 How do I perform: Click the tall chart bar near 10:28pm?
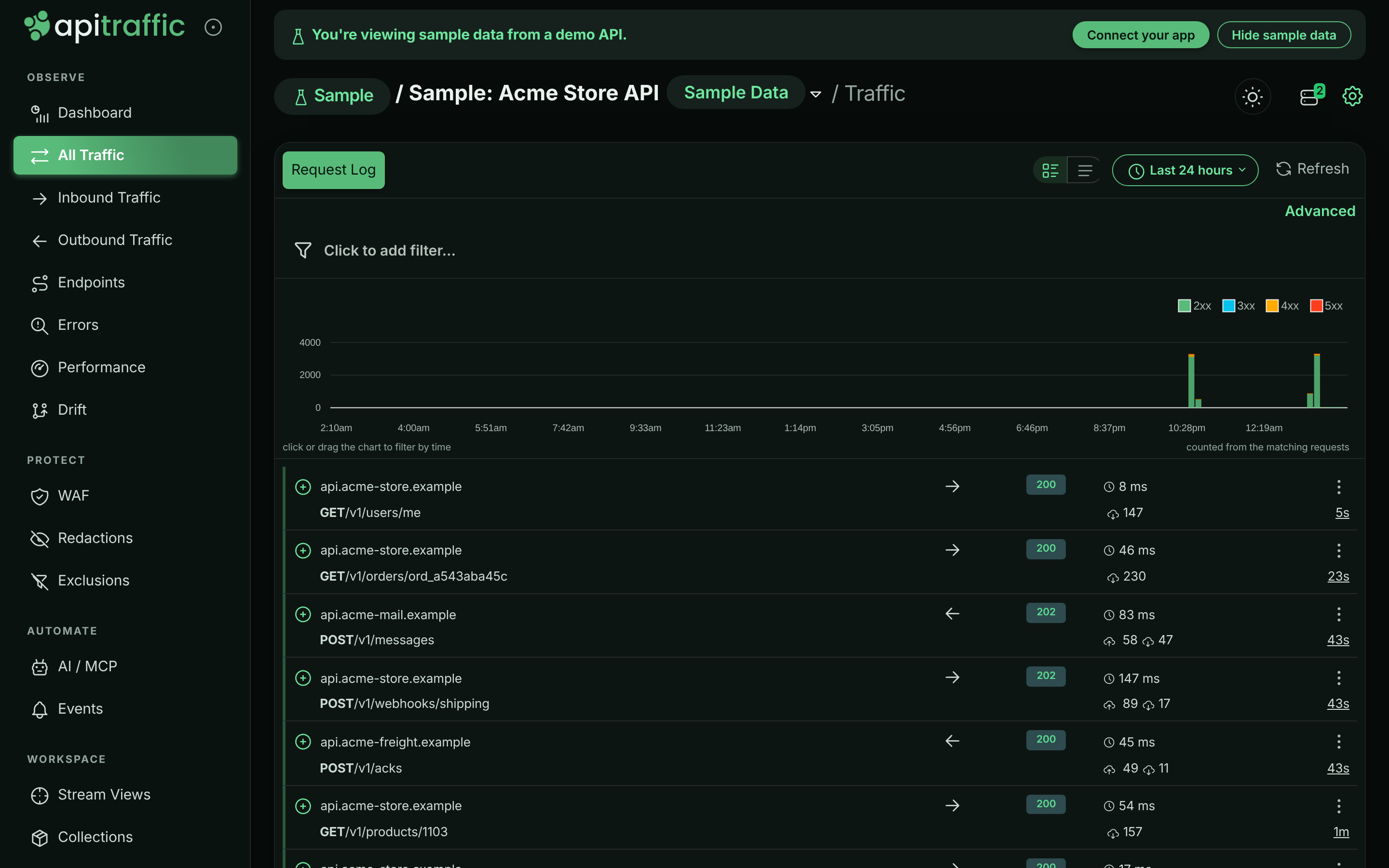(x=1191, y=381)
